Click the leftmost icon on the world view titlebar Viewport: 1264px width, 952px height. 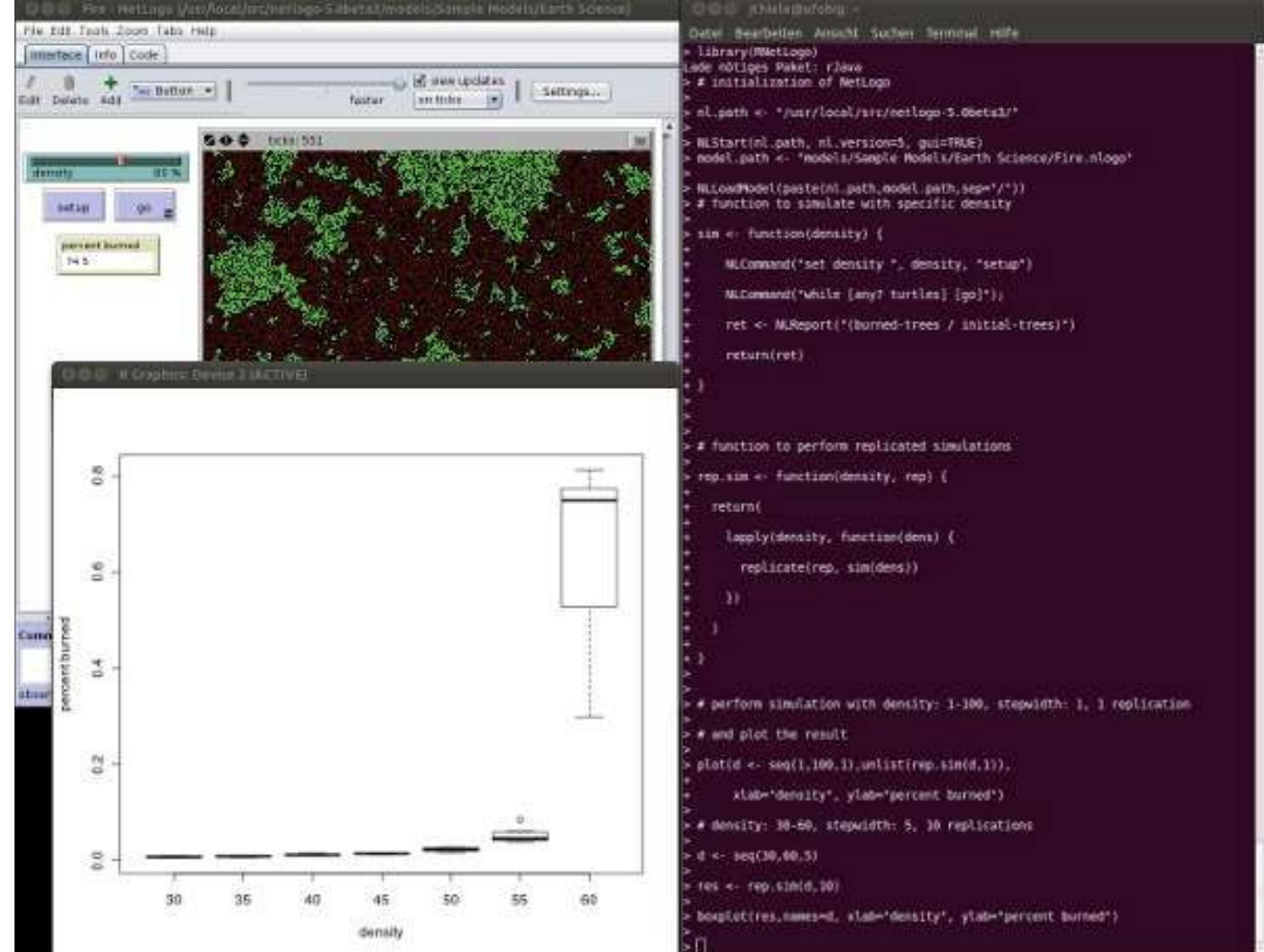click(211, 139)
